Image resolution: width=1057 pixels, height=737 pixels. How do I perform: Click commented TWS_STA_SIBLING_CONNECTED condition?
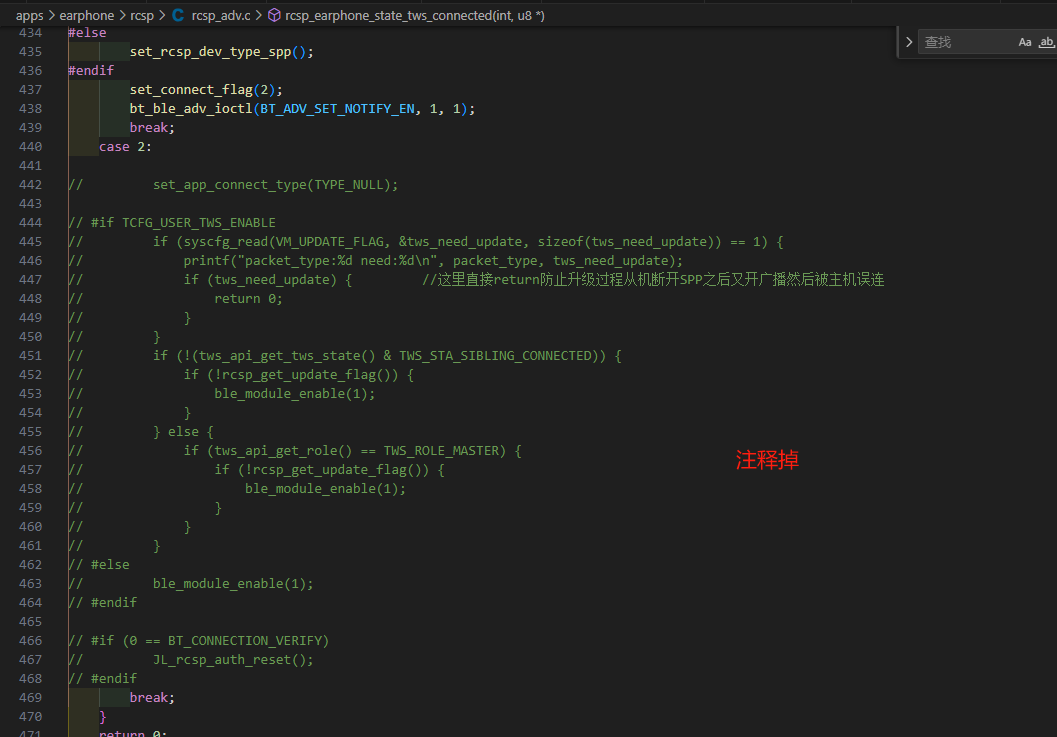[x=388, y=355]
